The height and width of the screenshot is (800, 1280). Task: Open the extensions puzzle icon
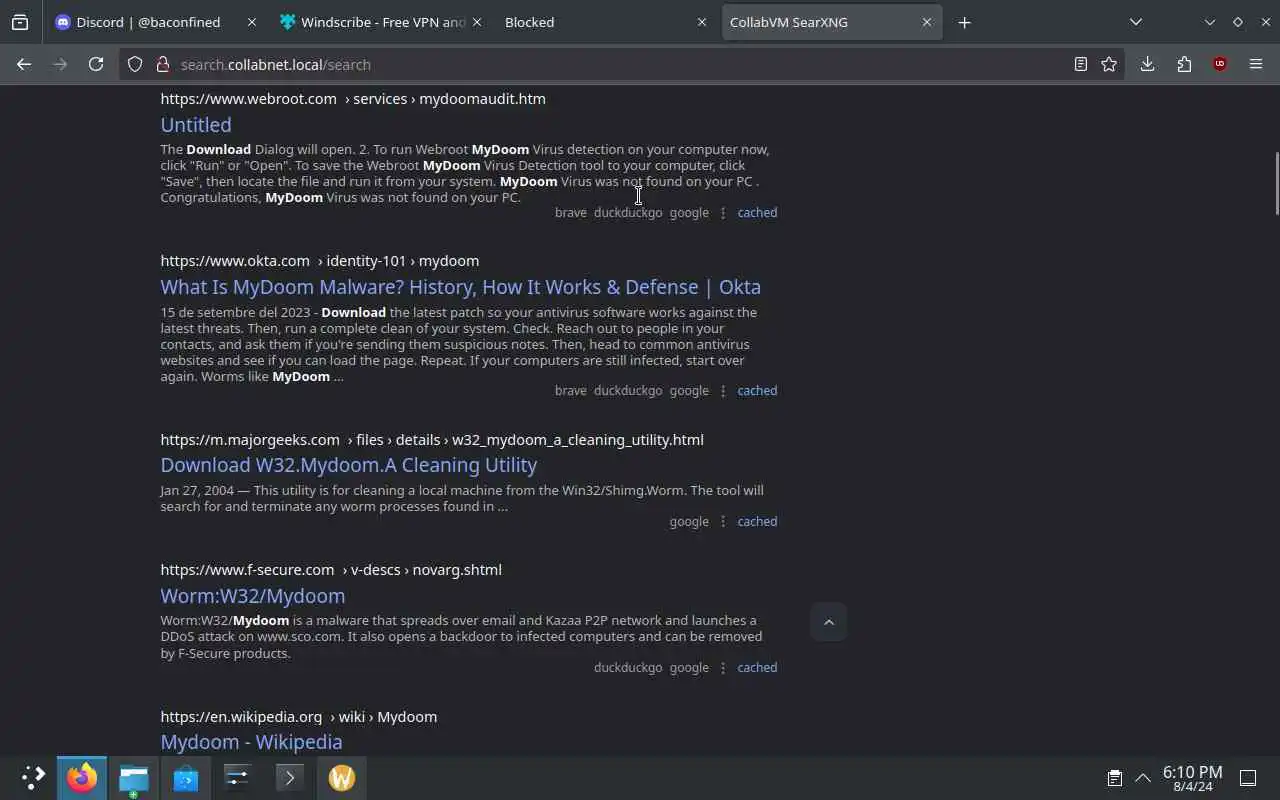tap(1184, 64)
